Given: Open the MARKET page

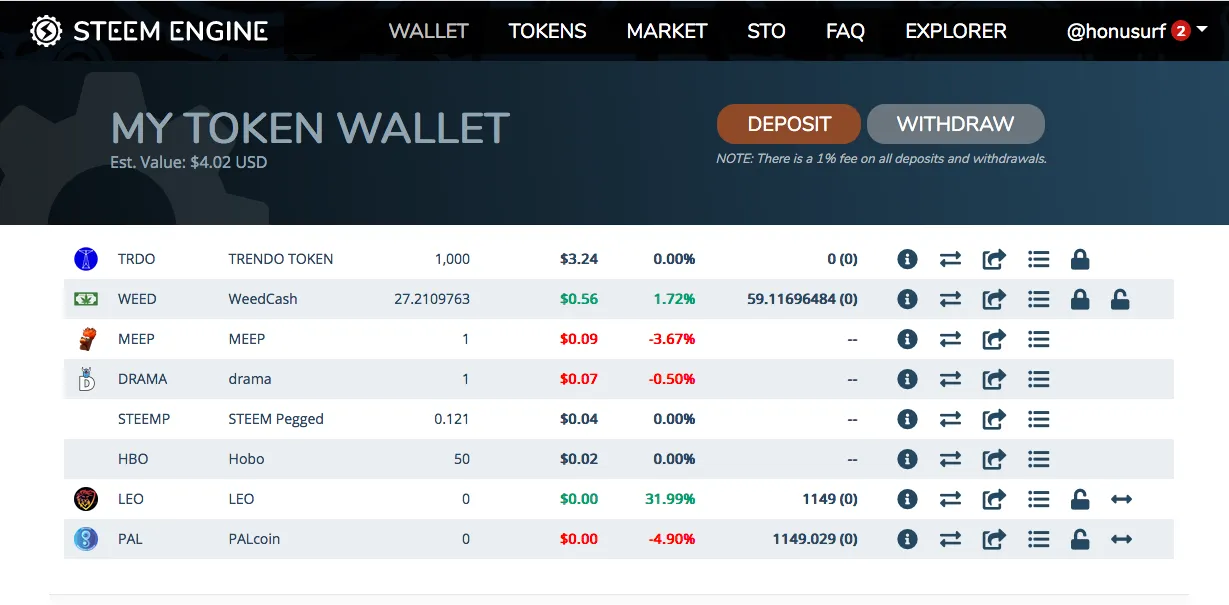Looking at the screenshot, I should tap(667, 31).
